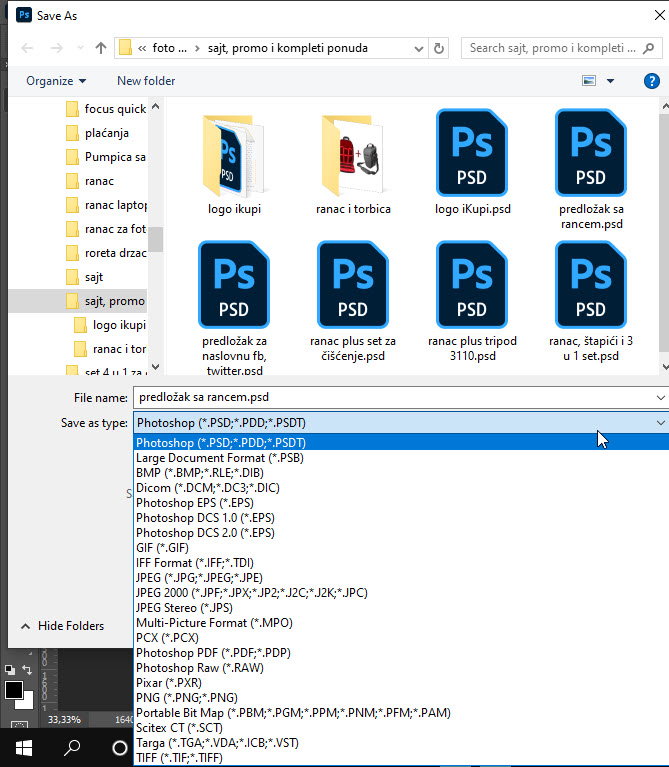Refresh the current folder view
The height and width of the screenshot is (767, 669).
(x=439, y=48)
